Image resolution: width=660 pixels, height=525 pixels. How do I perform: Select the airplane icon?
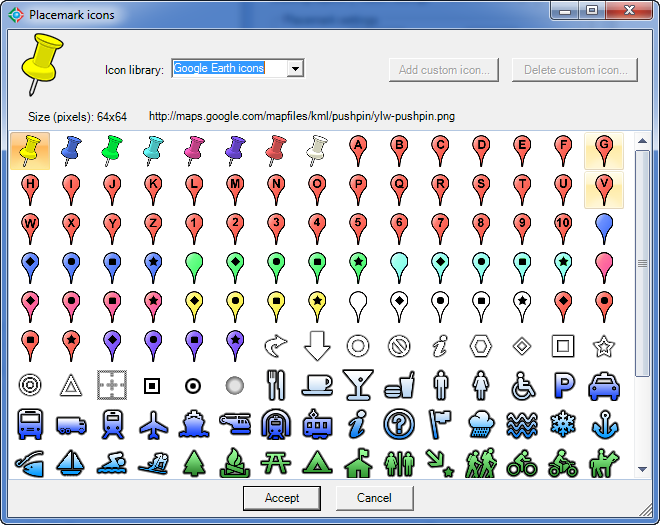pos(153,424)
